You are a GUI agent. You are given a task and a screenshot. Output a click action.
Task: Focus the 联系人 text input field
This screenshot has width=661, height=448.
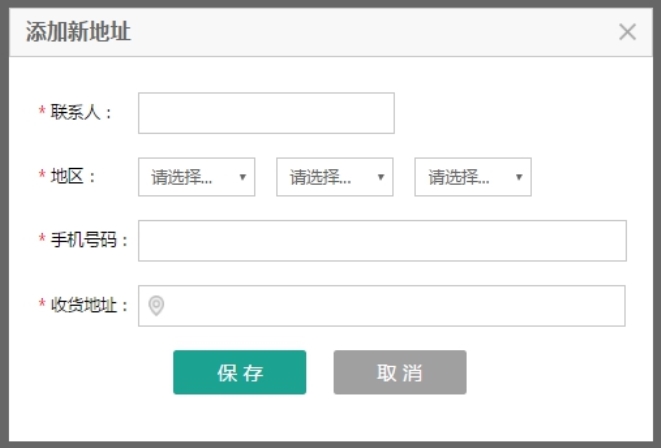click(266, 113)
